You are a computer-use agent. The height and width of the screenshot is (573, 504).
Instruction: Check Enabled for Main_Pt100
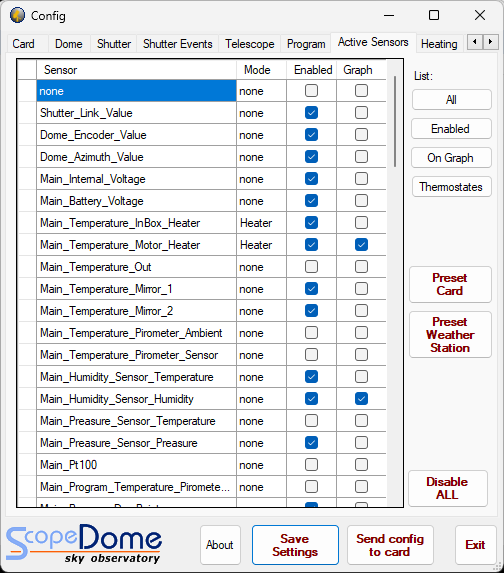311,464
